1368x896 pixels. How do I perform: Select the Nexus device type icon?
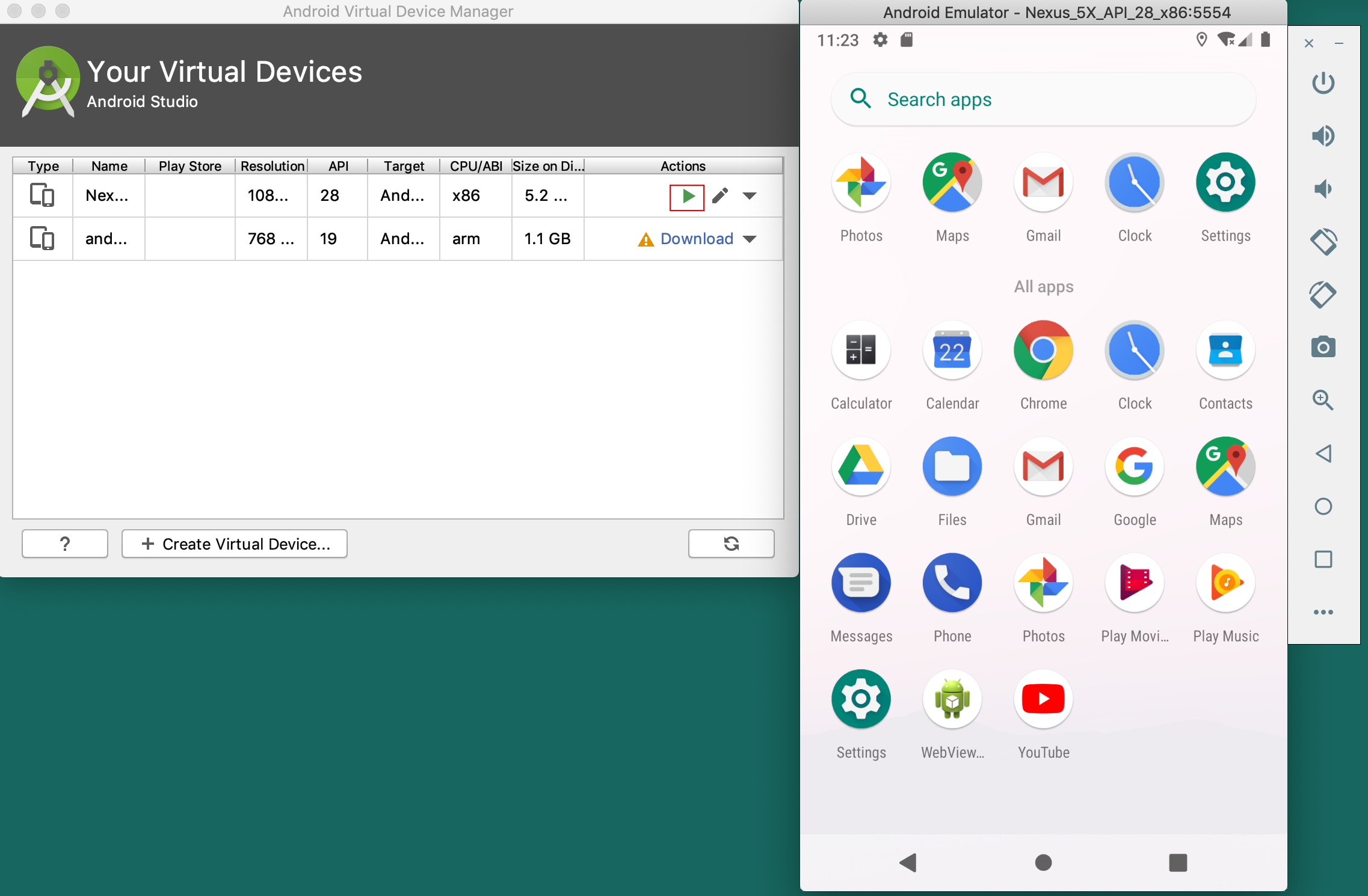coord(42,195)
